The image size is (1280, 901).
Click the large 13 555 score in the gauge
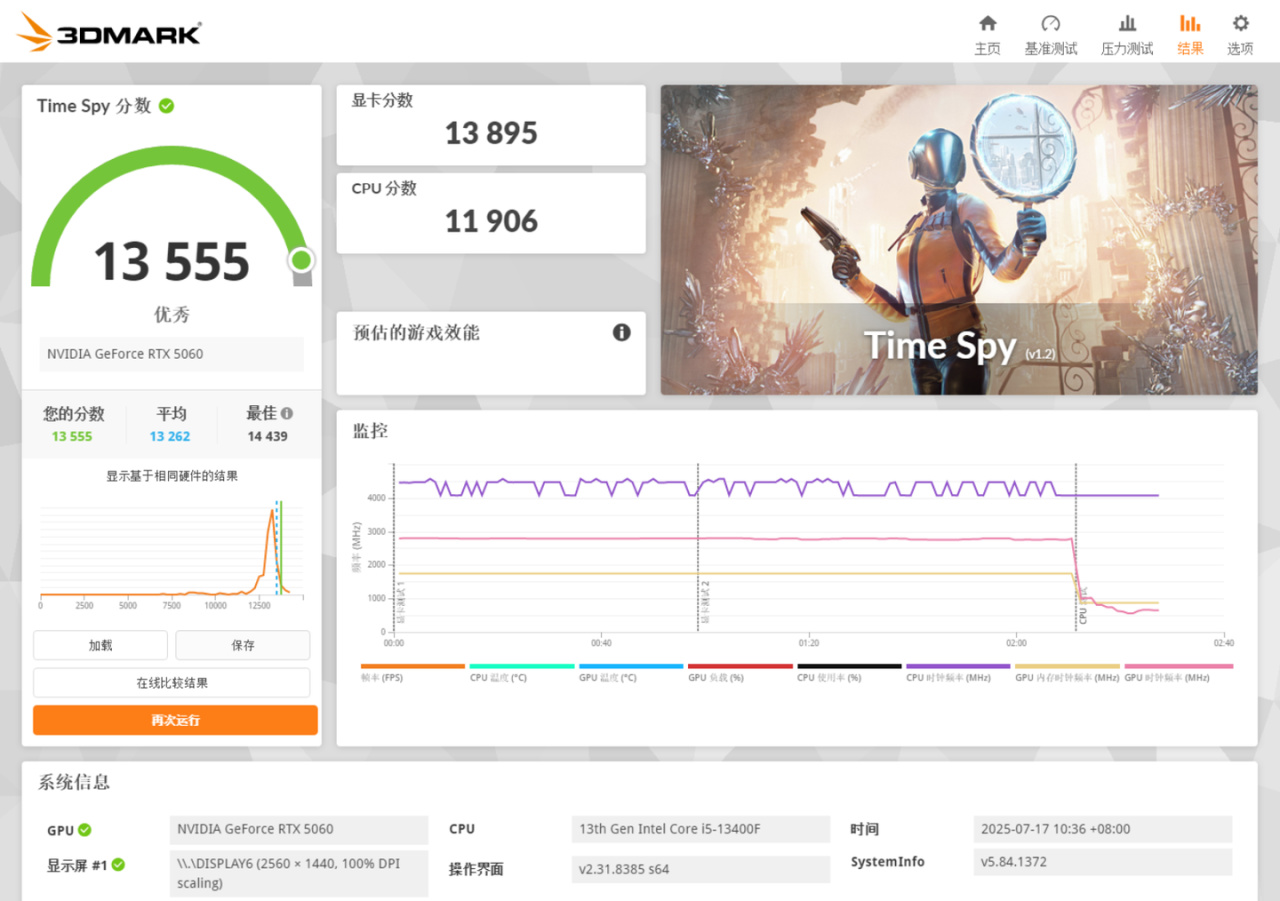[x=172, y=262]
